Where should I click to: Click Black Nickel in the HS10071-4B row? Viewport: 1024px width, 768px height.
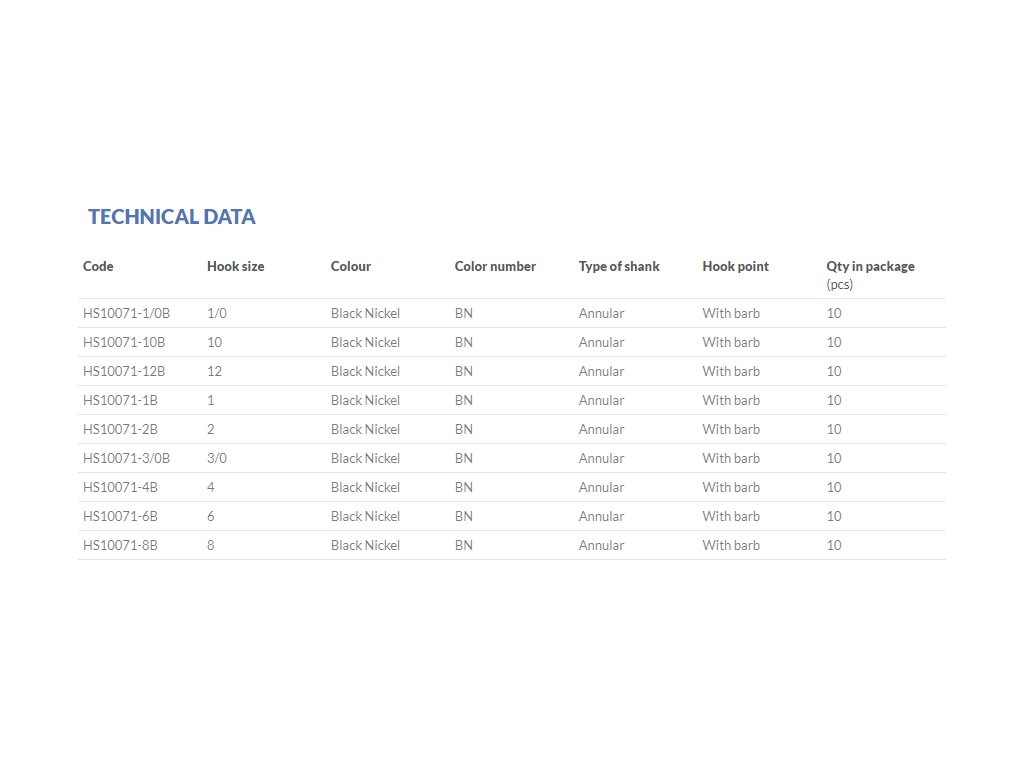coord(365,487)
